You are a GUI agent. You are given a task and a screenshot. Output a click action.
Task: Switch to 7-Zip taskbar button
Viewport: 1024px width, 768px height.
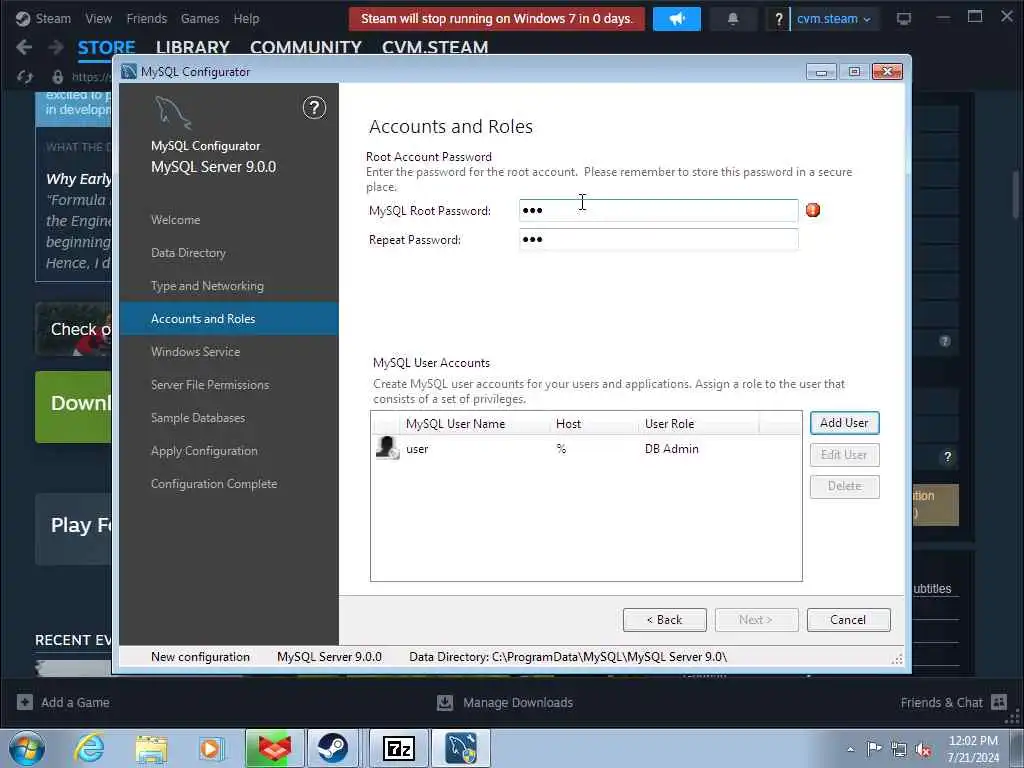[x=399, y=748]
